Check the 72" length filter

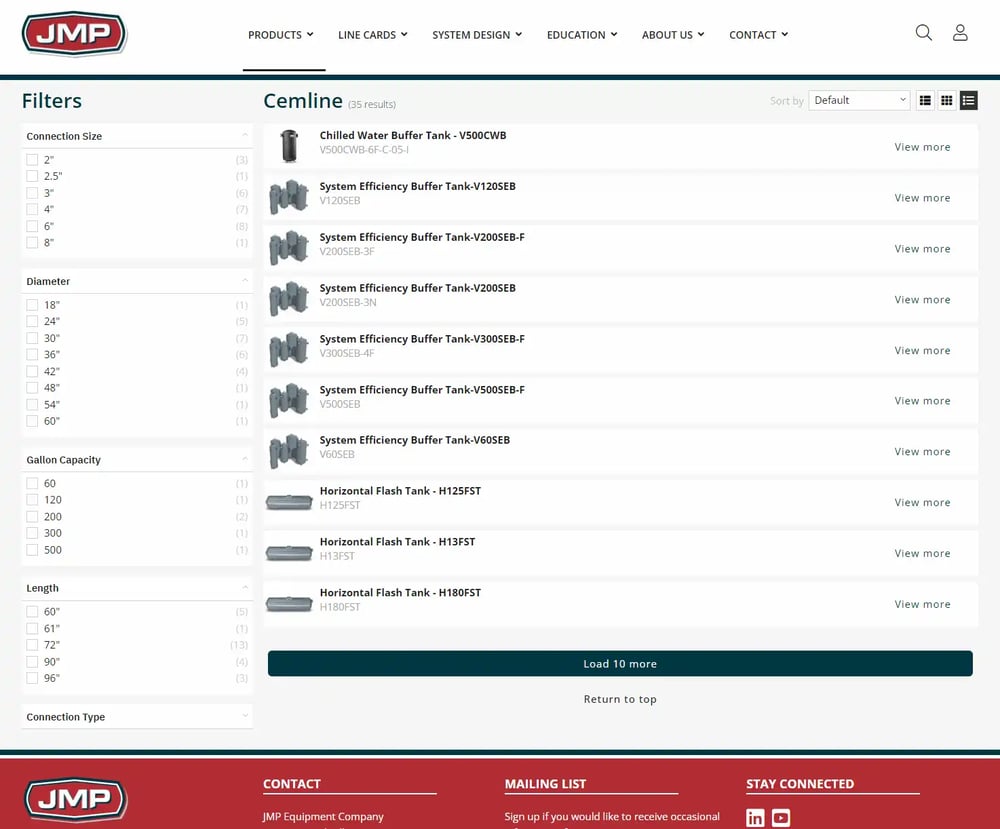[x=32, y=645]
